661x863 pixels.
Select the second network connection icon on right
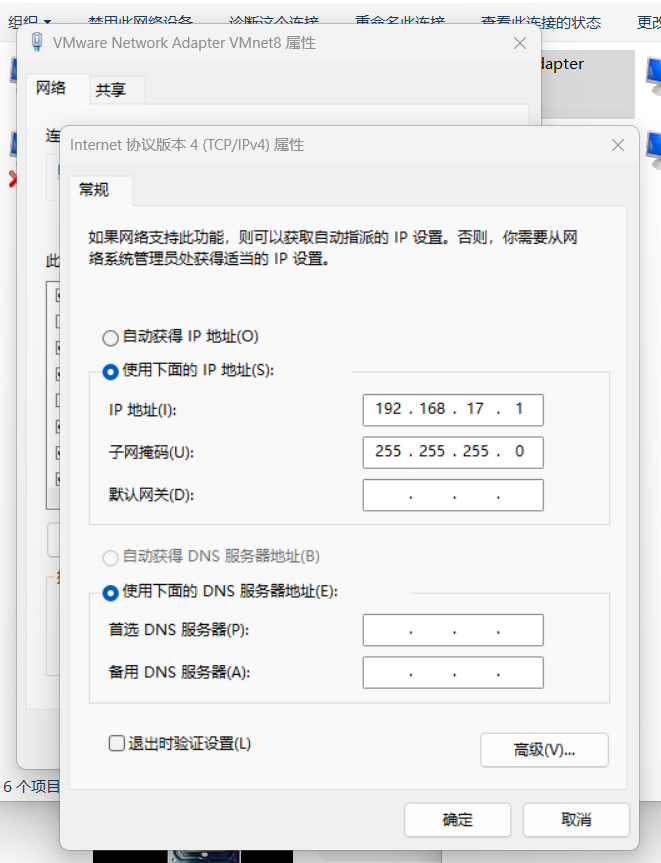(653, 148)
